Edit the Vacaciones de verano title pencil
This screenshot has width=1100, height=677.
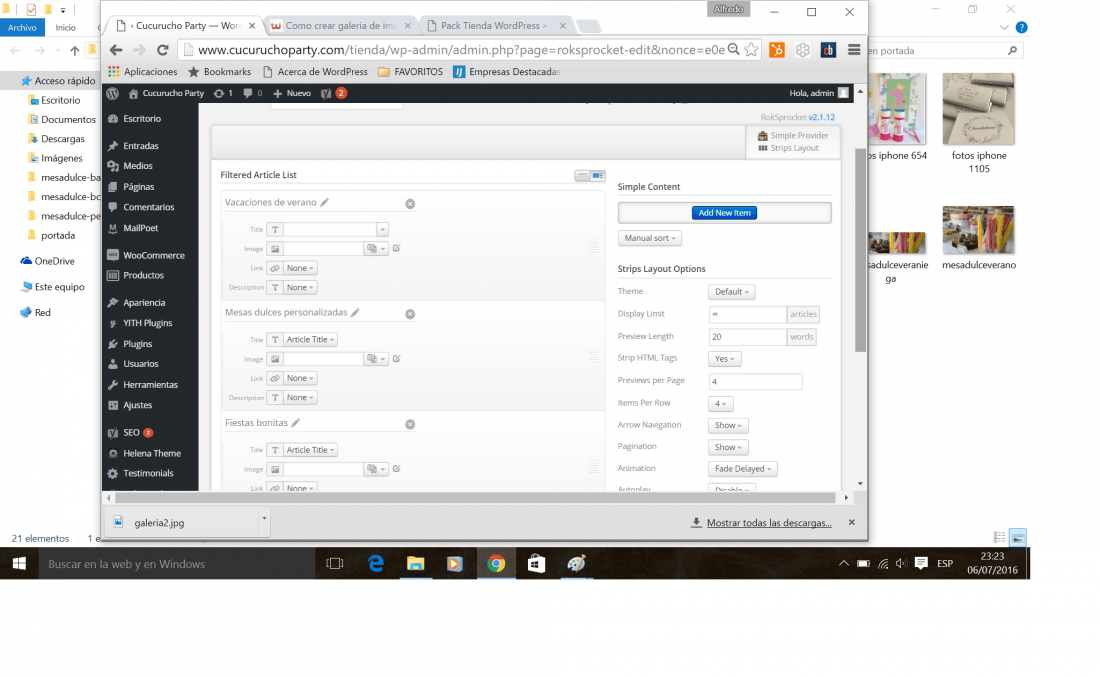(324, 202)
